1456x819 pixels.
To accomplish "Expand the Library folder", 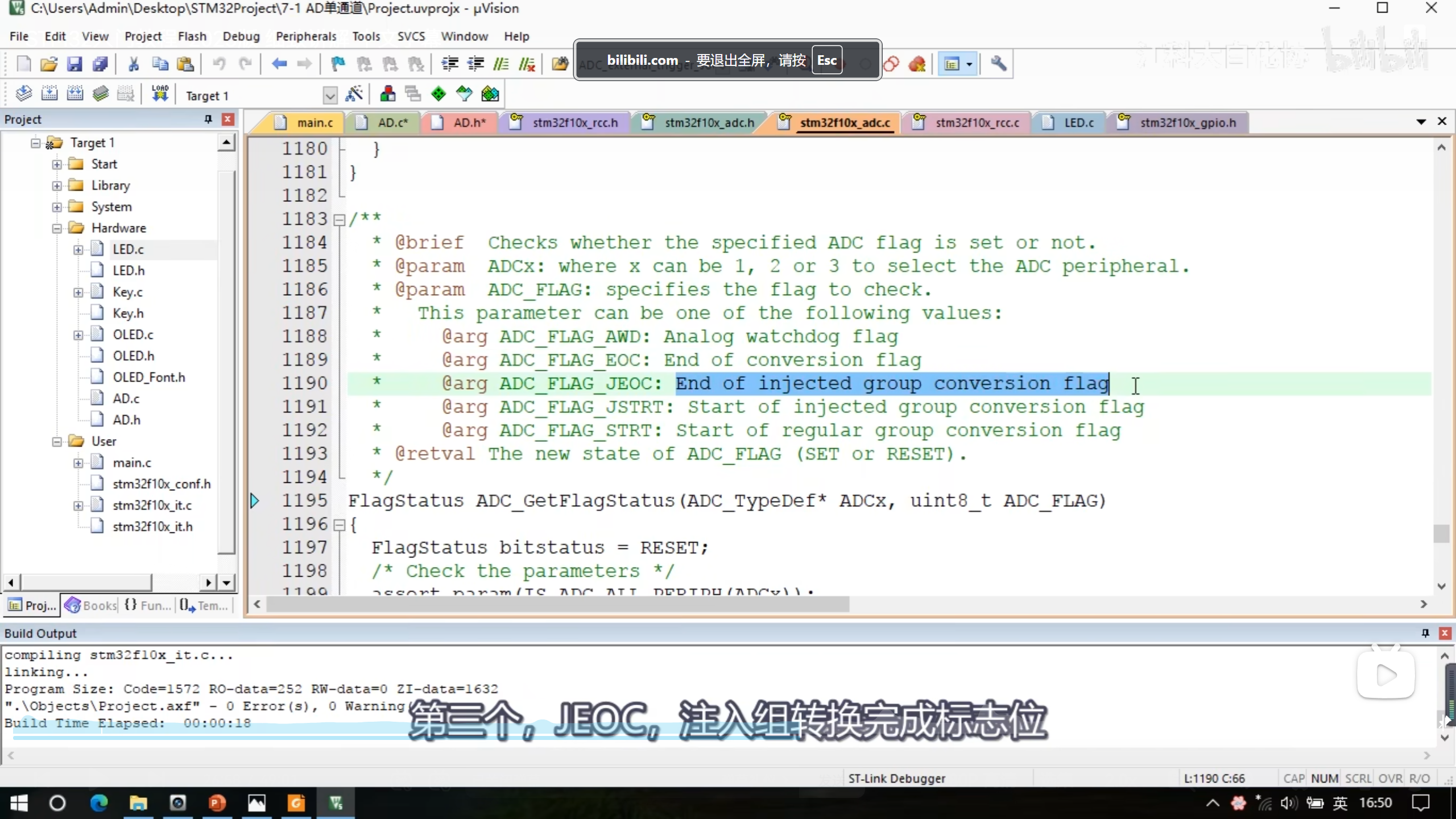I will pos(57,185).
